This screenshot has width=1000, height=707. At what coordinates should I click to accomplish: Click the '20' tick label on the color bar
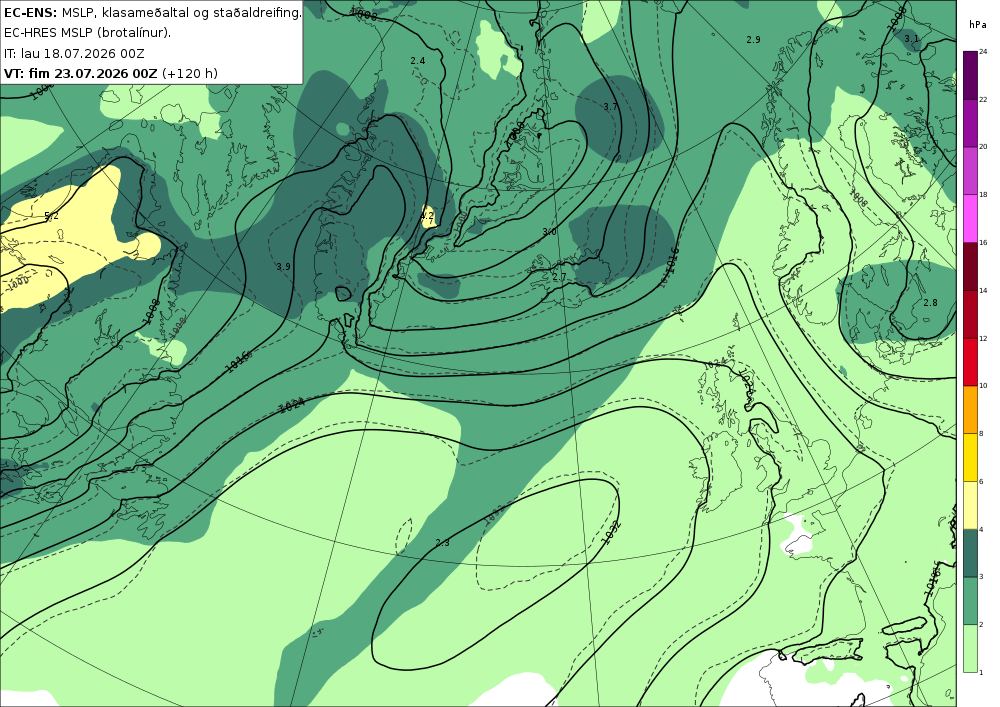click(x=983, y=147)
